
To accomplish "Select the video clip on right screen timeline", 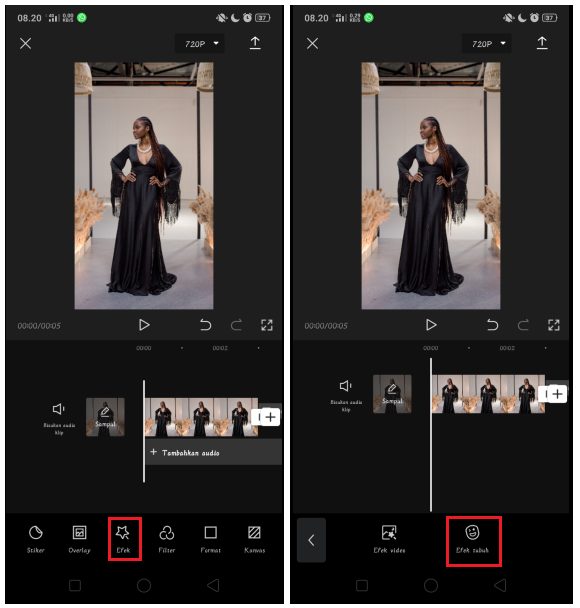I will (x=488, y=394).
